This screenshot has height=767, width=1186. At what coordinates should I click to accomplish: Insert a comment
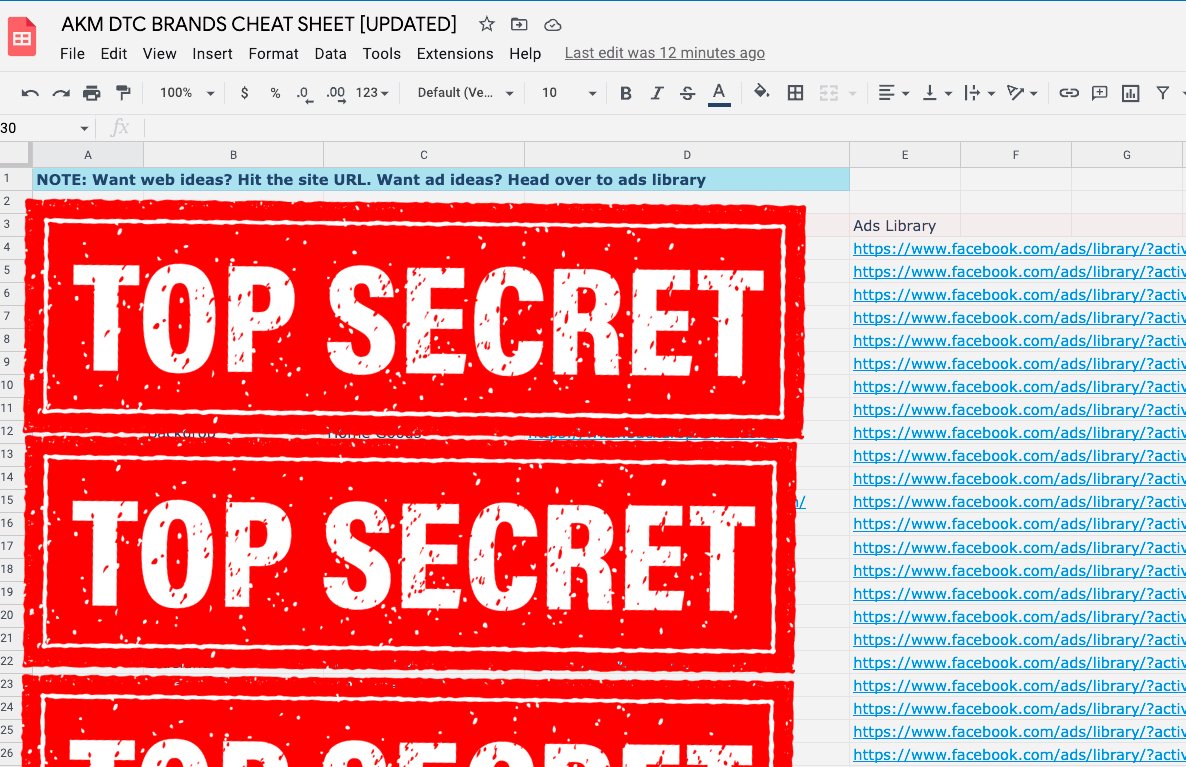pos(1099,93)
